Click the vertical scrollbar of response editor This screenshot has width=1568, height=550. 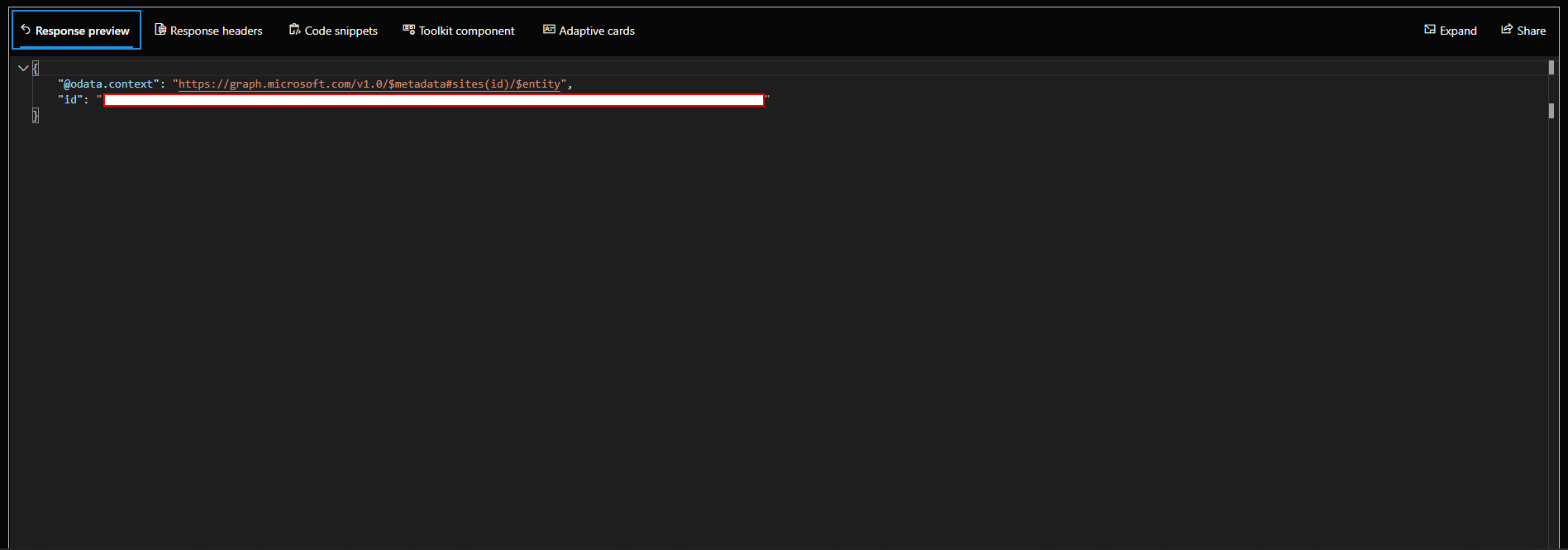[x=1551, y=111]
